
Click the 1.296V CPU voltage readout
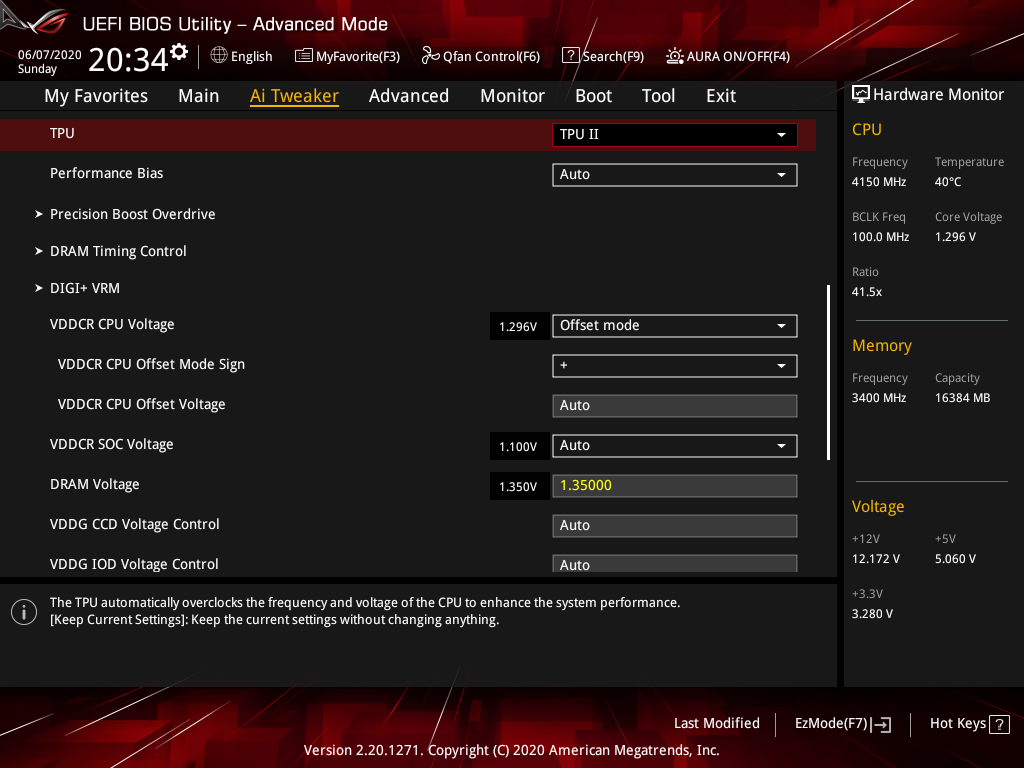click(x=518, y=327)
